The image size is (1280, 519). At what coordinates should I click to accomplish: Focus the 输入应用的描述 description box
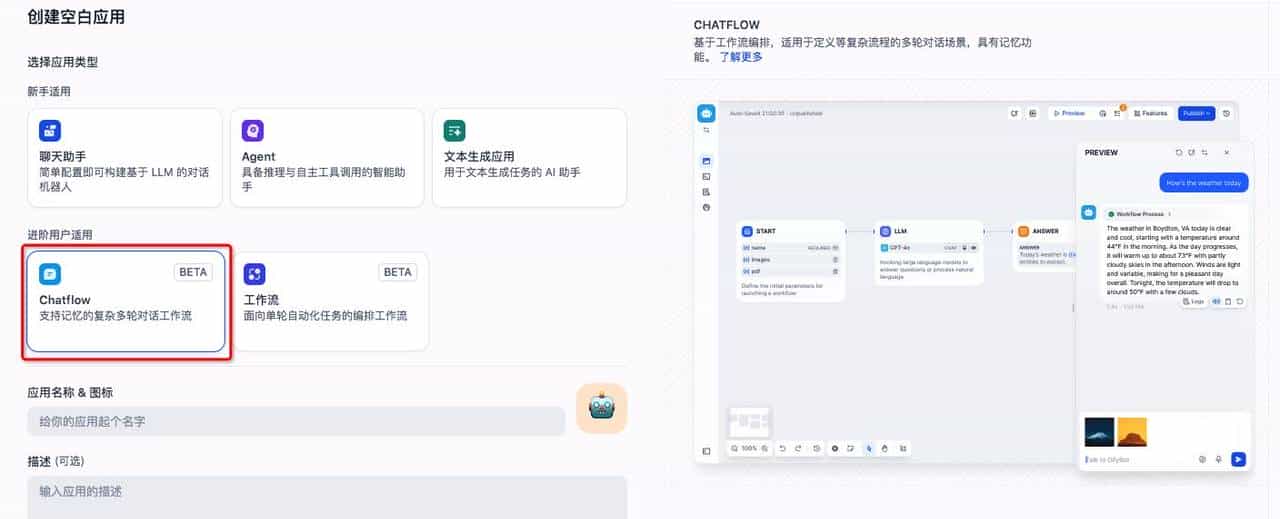coord(327,497)
